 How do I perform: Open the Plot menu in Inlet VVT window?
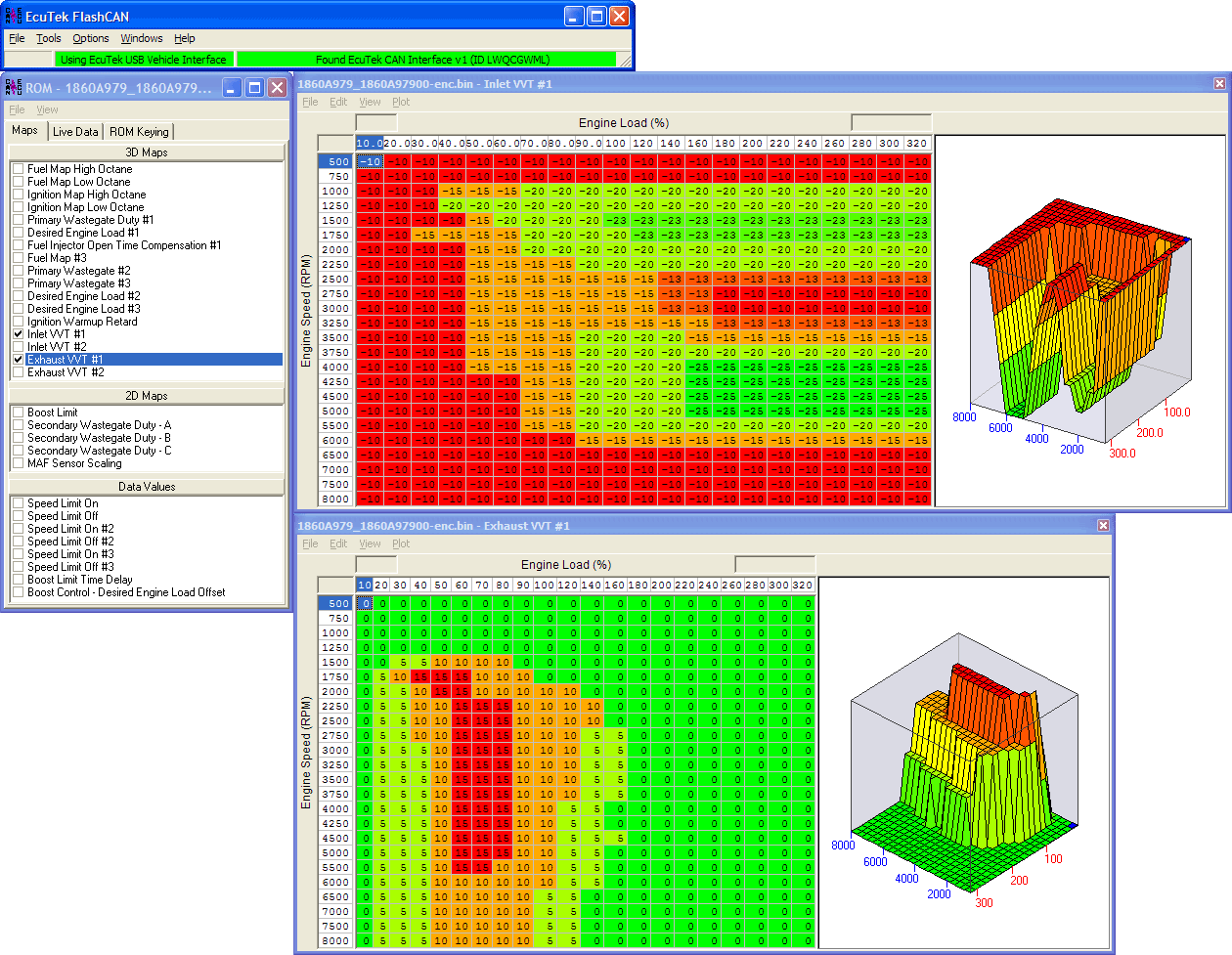click(401, 102)
